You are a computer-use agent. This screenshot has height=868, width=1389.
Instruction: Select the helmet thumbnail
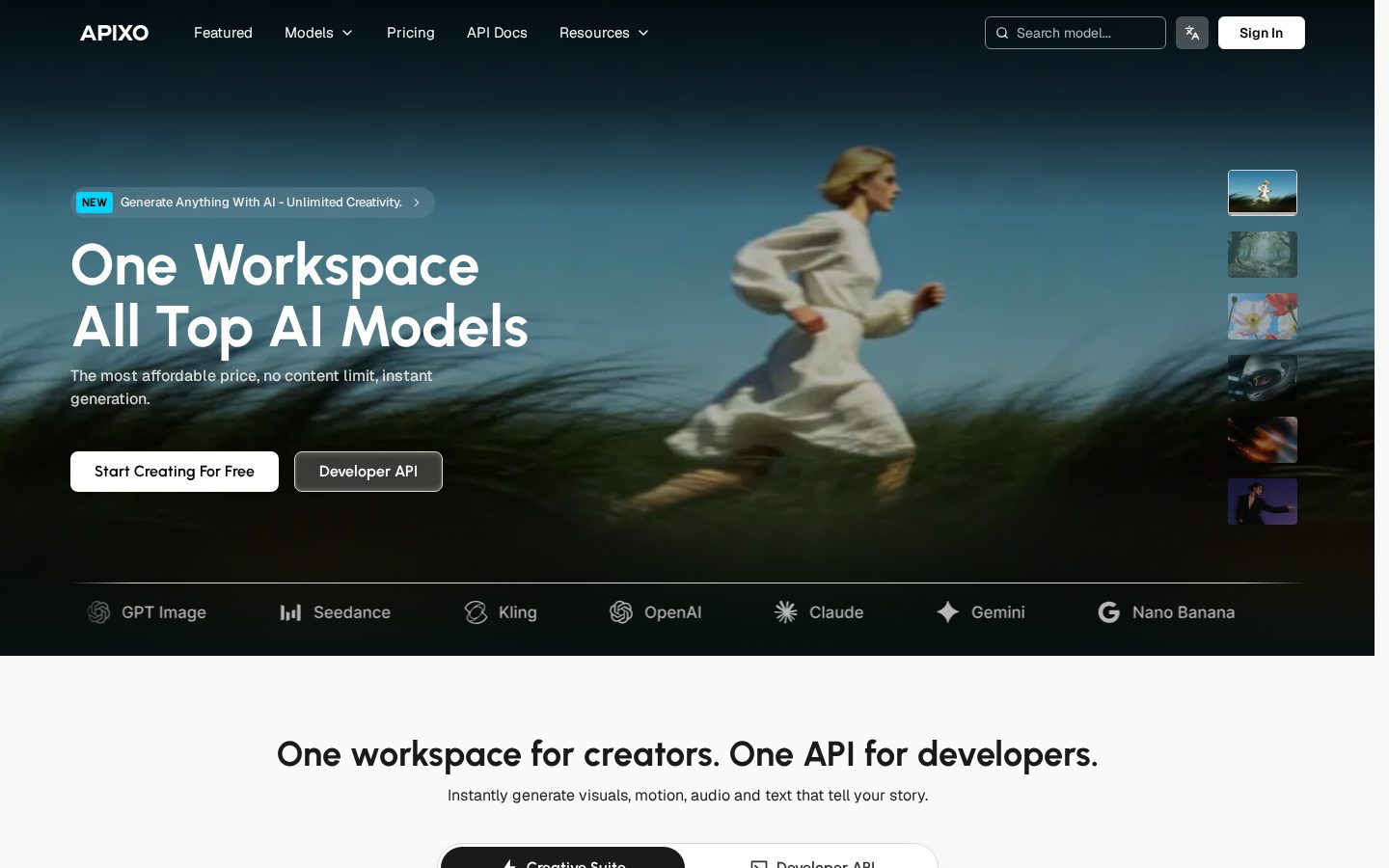pos(1263,378)
